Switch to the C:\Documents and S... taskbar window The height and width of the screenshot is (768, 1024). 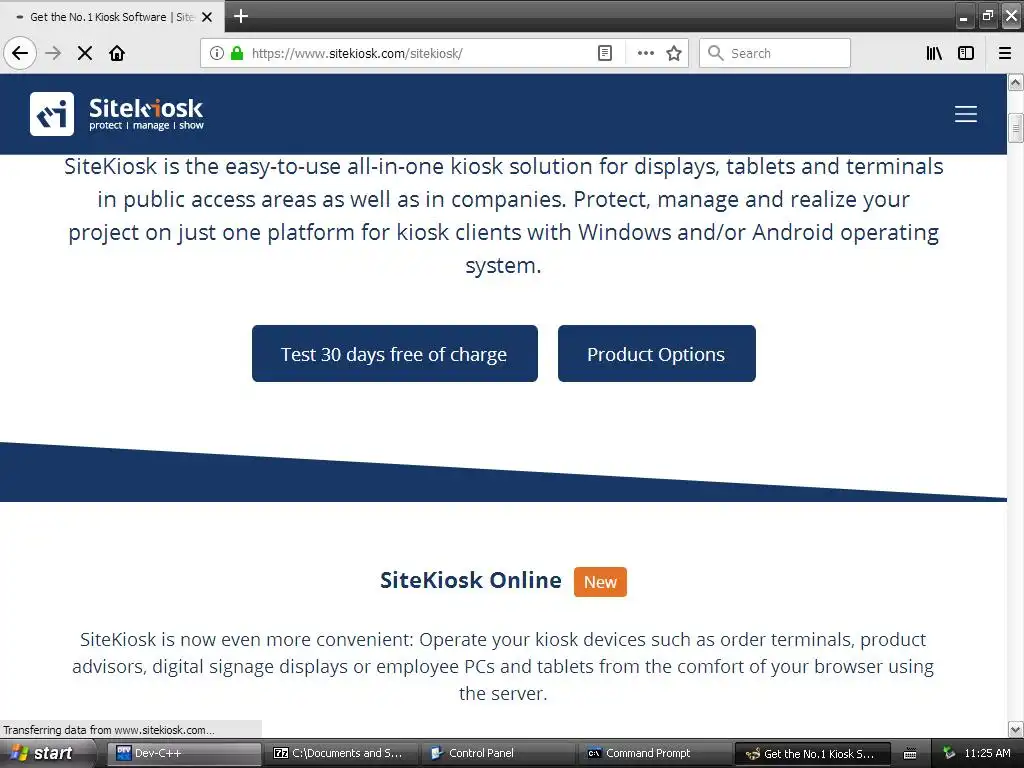tap(343, 753)
